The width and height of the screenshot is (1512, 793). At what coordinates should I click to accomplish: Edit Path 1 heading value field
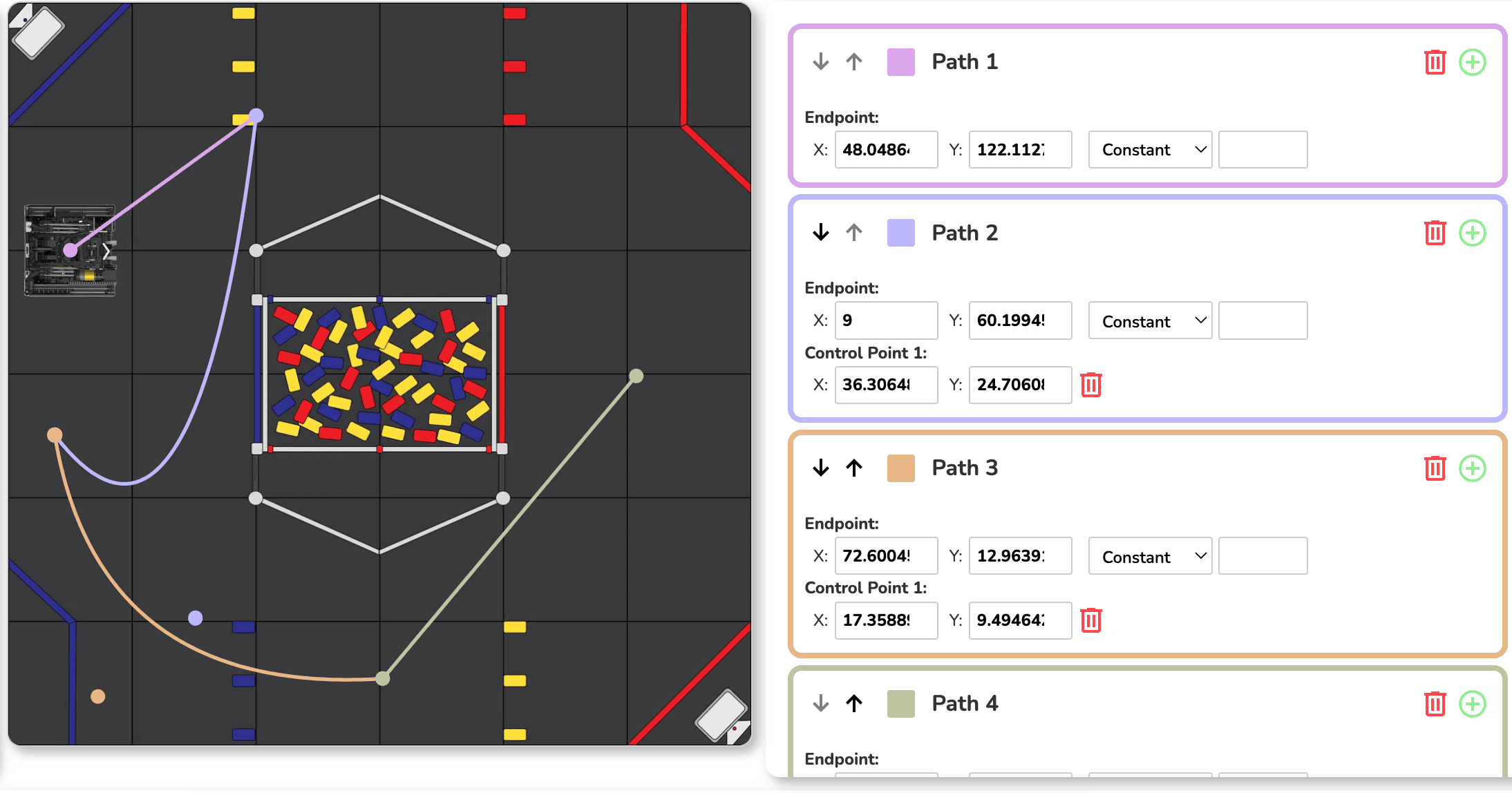1263,150
